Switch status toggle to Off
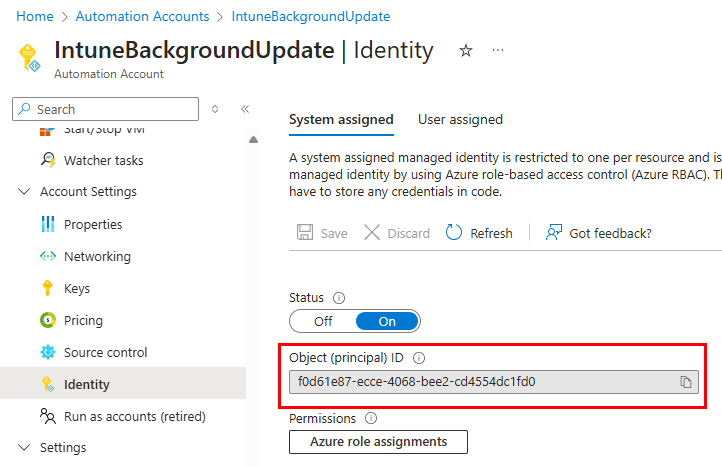Viewport: 722px width, 466px height. (323, 321)
